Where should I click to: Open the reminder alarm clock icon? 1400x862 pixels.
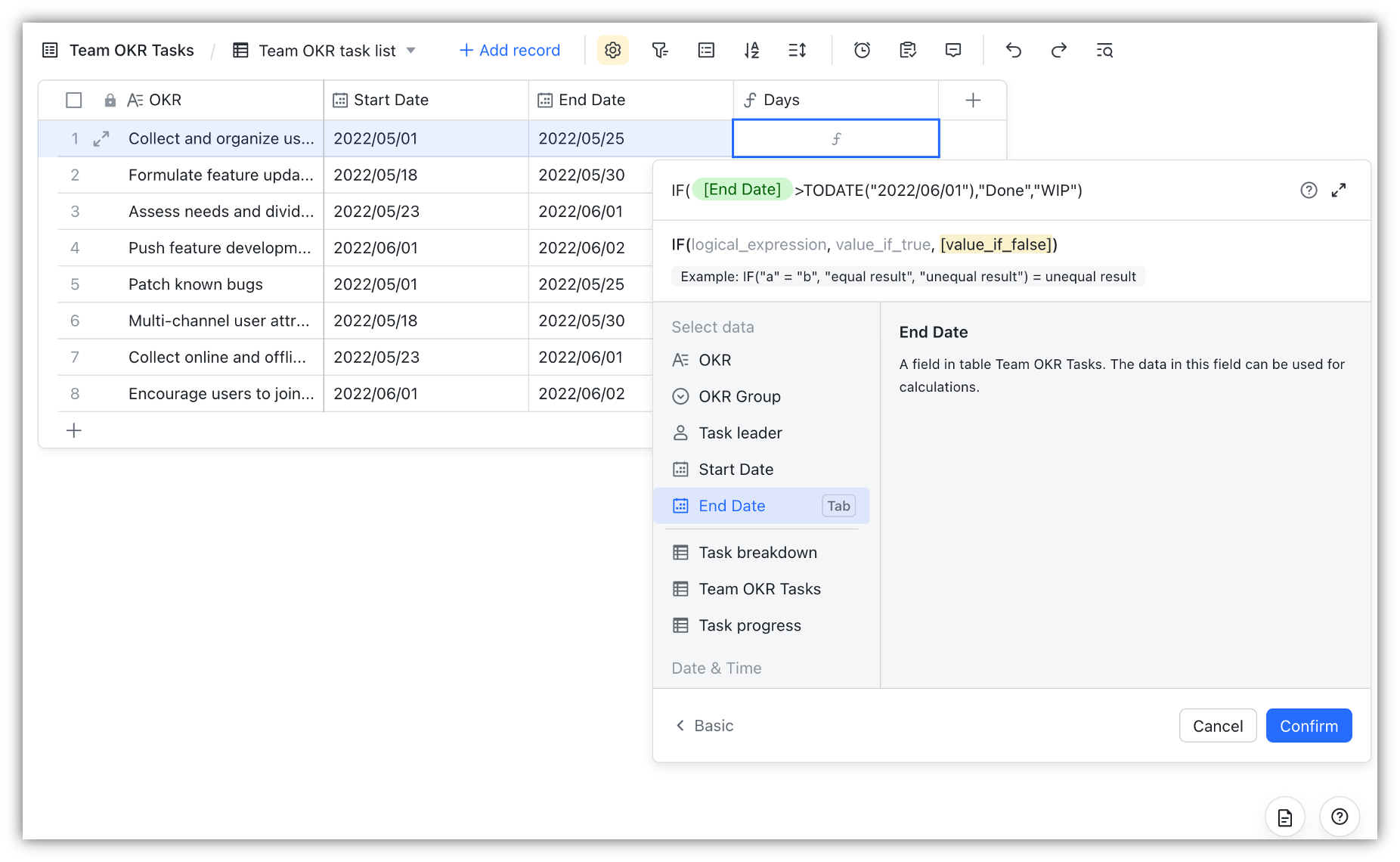click(x=862, y=51)
